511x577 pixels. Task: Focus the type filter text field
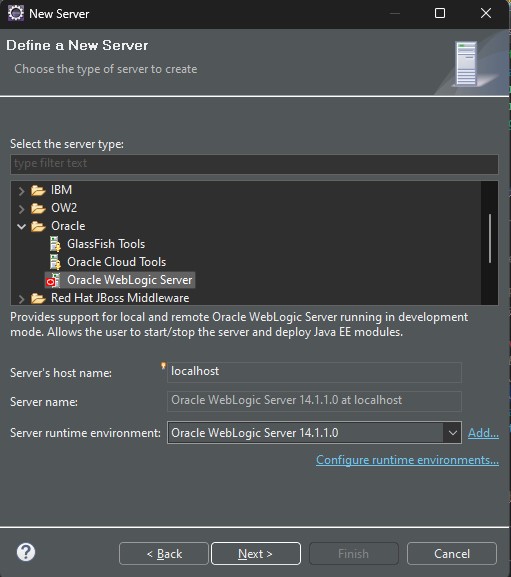pyautogui.click(x=254, y=164)
